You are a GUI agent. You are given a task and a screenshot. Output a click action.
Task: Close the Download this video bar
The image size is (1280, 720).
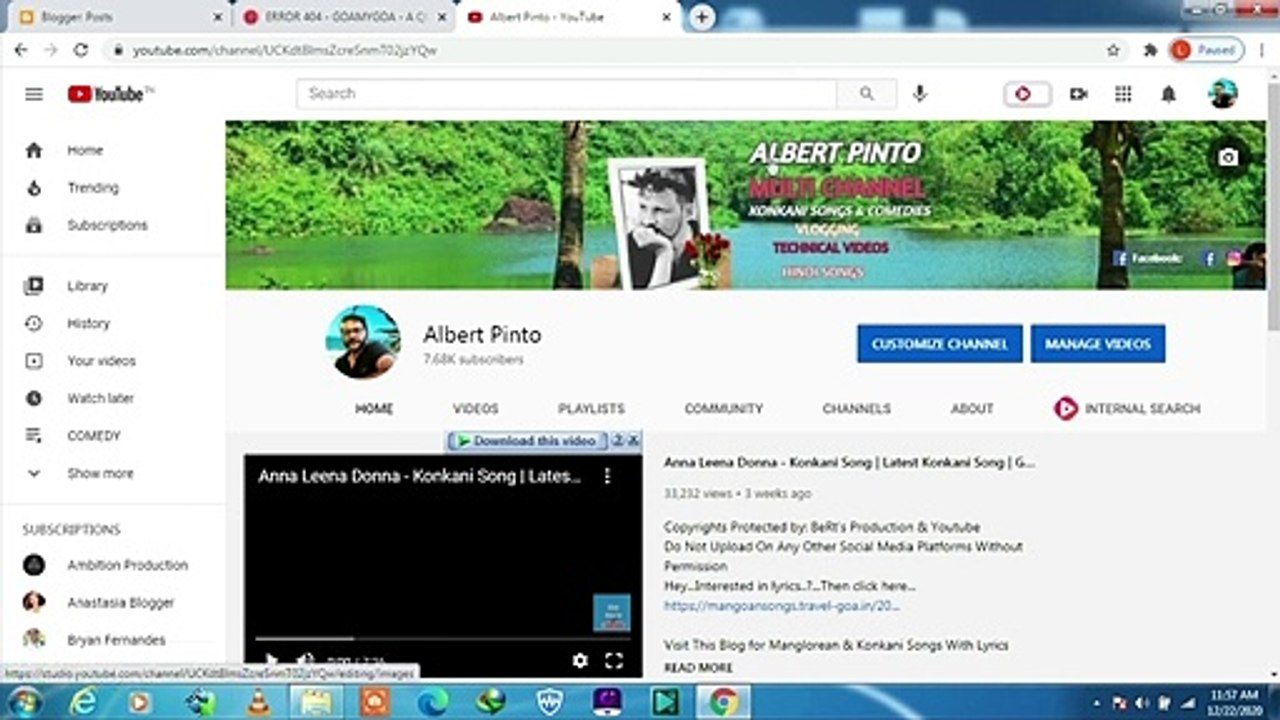click(634, 441)
